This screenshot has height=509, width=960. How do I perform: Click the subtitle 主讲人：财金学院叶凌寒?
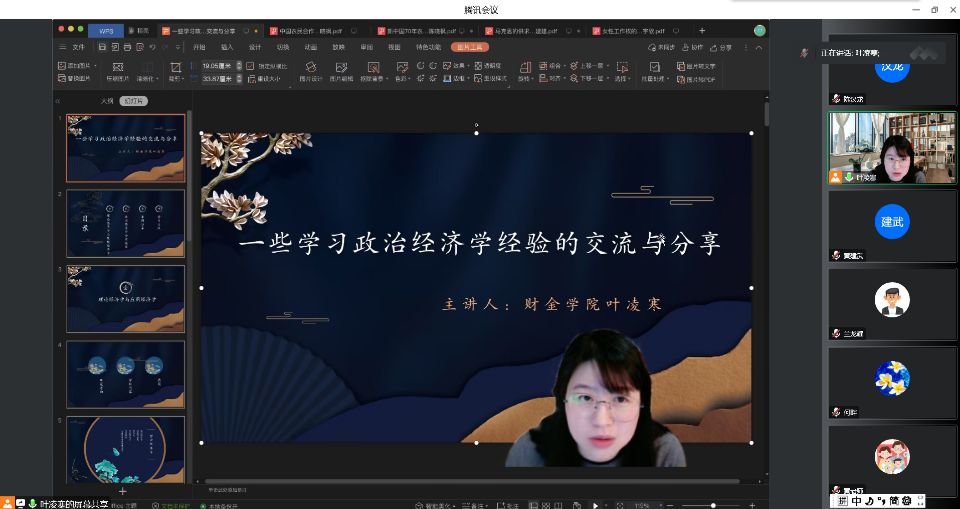(552, 304)
